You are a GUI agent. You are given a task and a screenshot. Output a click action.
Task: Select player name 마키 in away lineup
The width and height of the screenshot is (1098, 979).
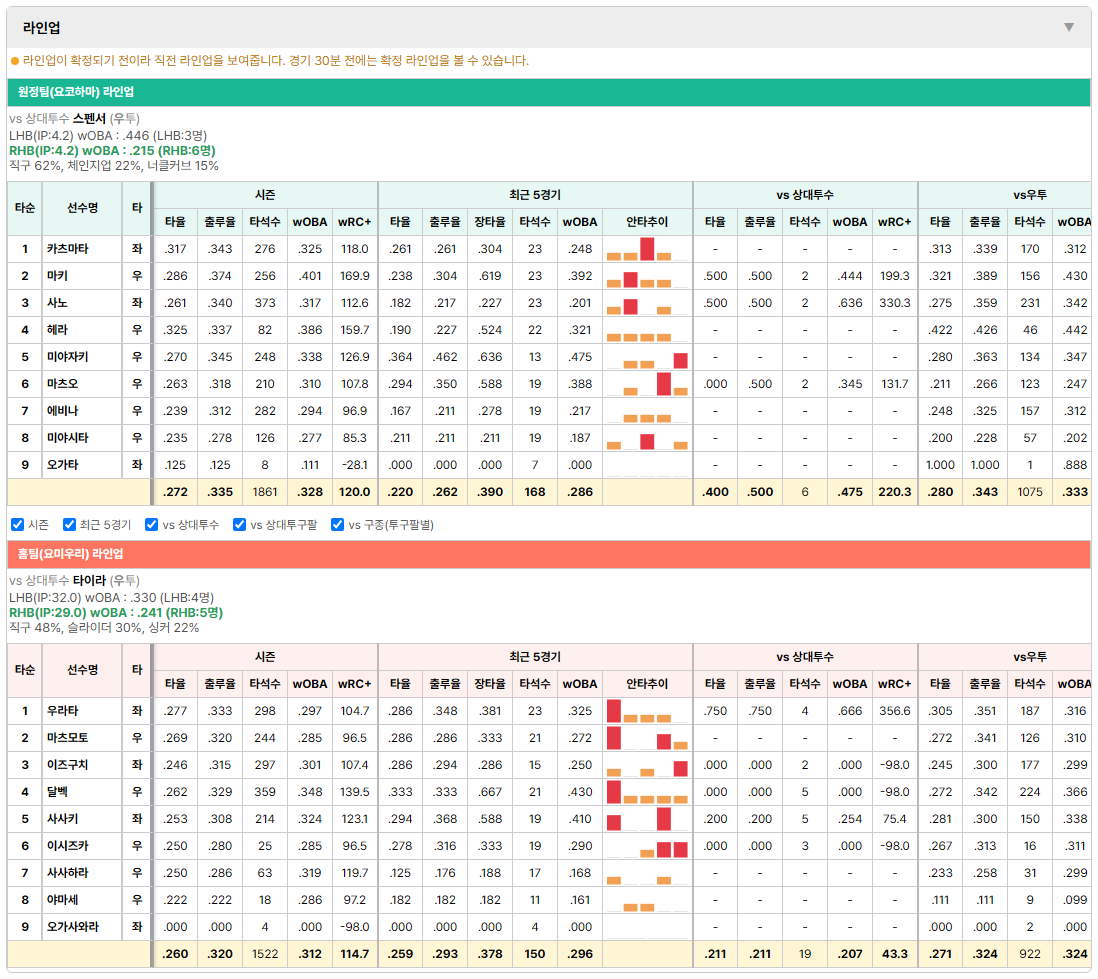pyautogui.click(x=57, y=276)
